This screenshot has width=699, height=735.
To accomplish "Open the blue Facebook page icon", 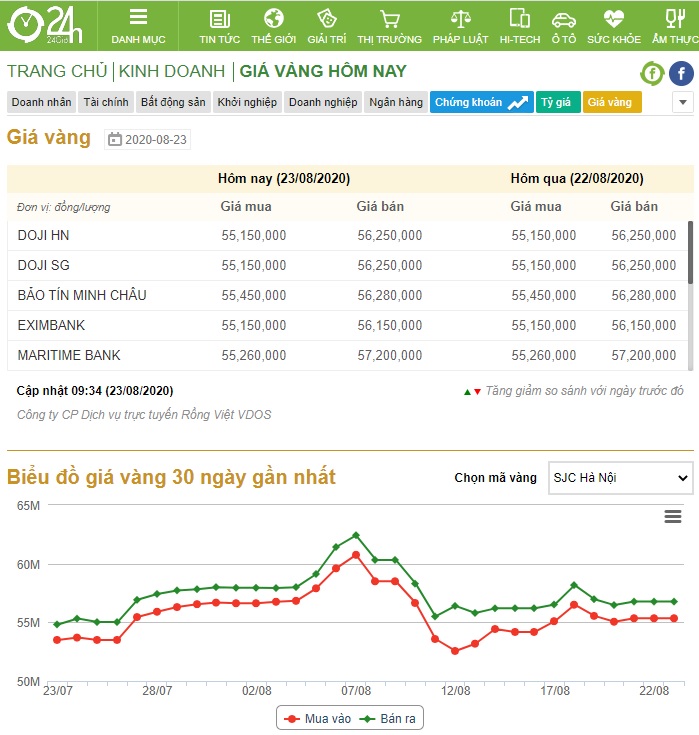I will (x=681, y=74).
